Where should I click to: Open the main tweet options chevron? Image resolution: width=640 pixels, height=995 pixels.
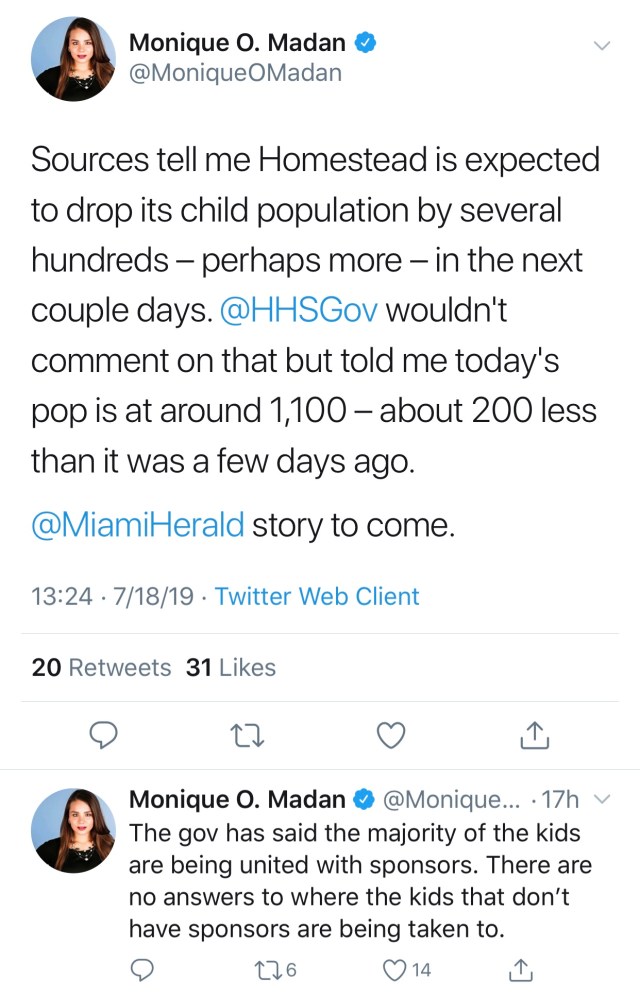(601, 45)
